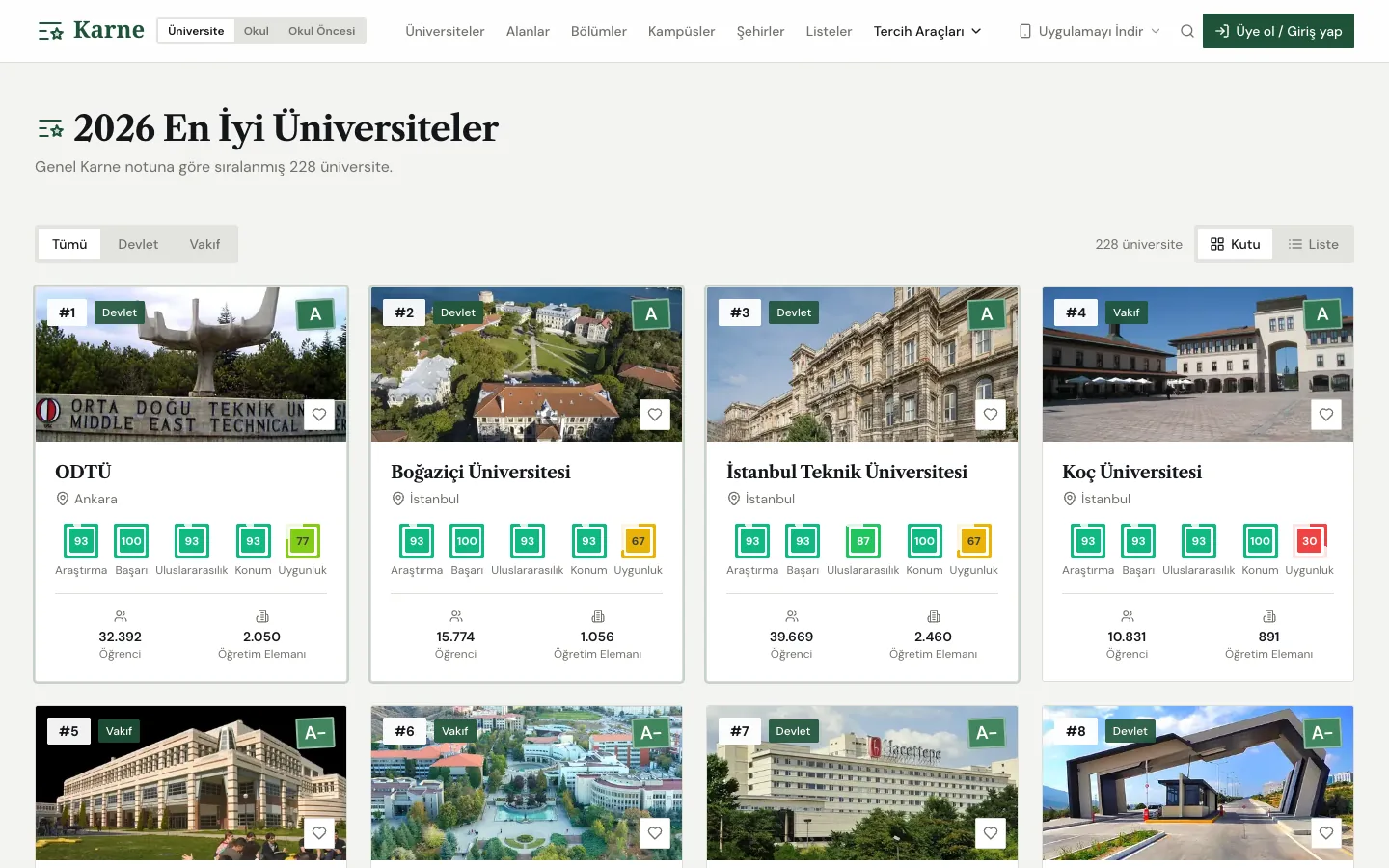Select the Tümü filter
1389x868 pixels.
tap(69, 244)
